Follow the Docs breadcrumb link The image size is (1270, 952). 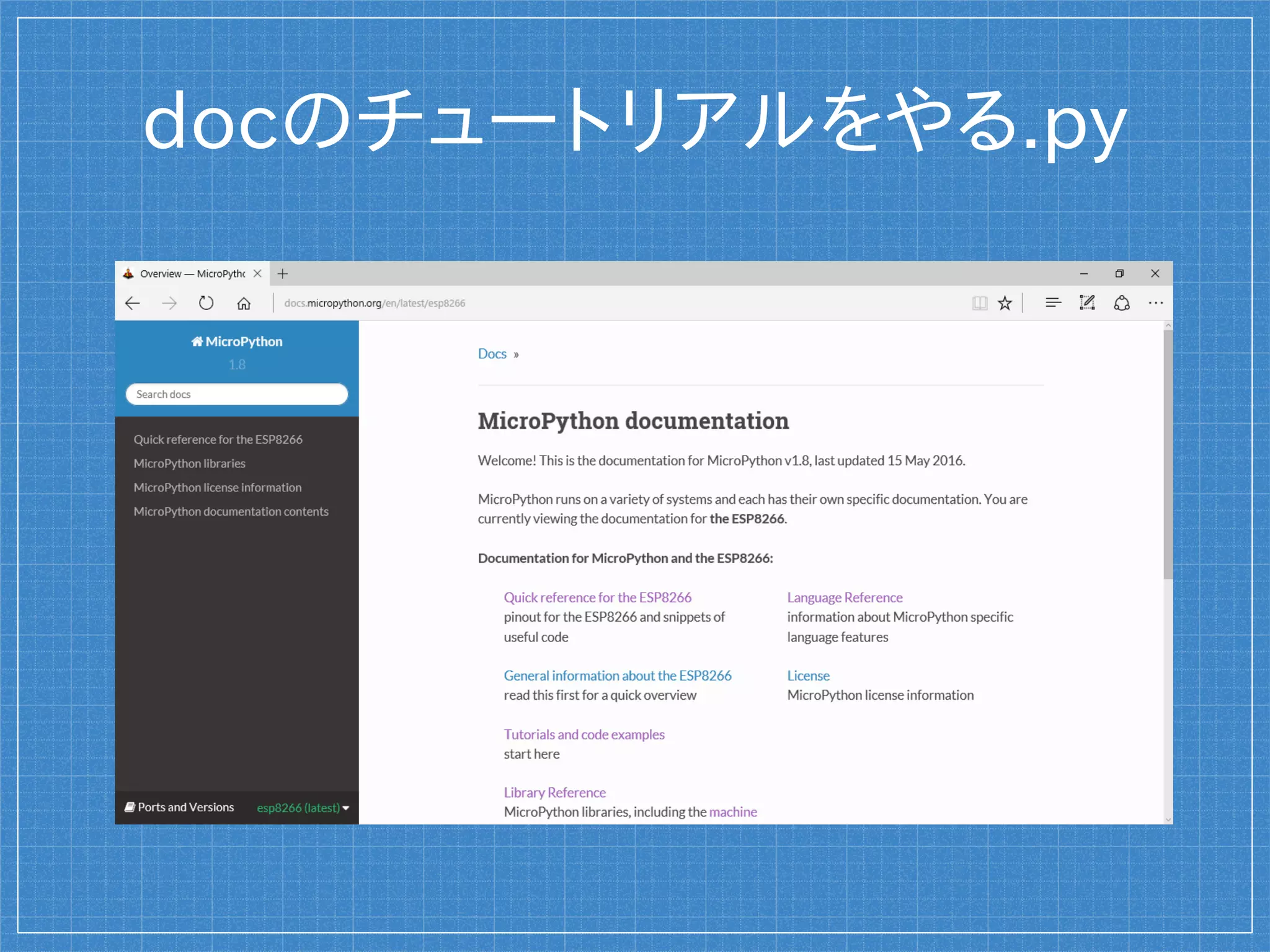[492, 354]
